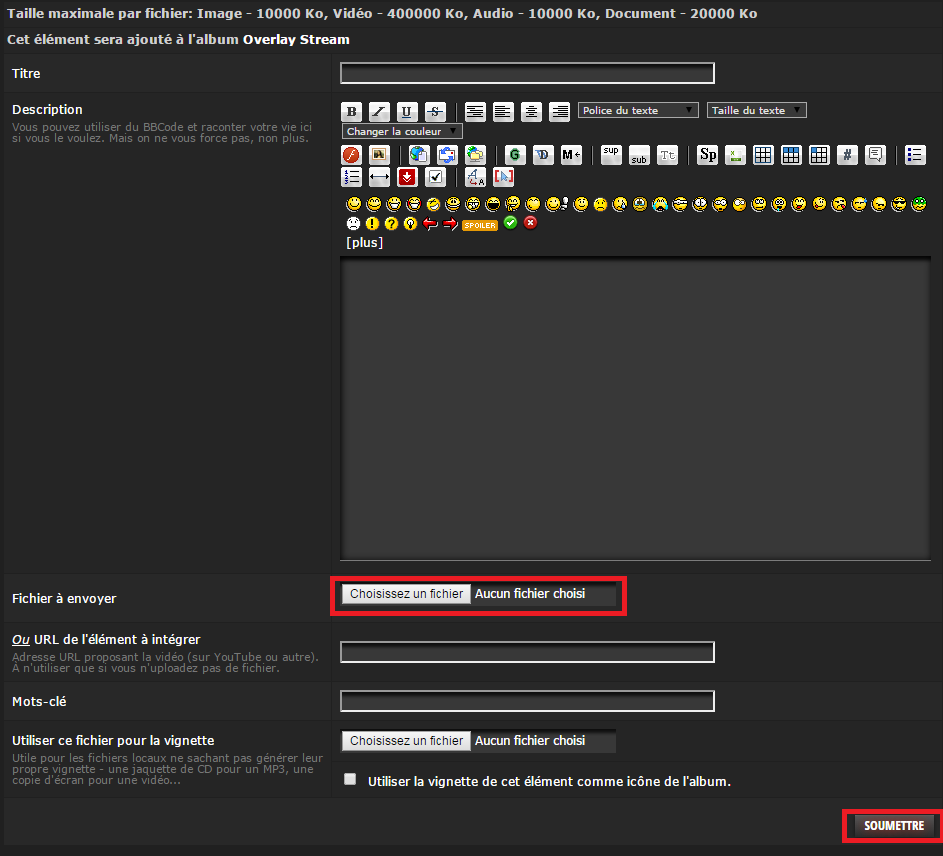
Task: Submit the form with SOUMETTRE button
Action: [894, 825]
